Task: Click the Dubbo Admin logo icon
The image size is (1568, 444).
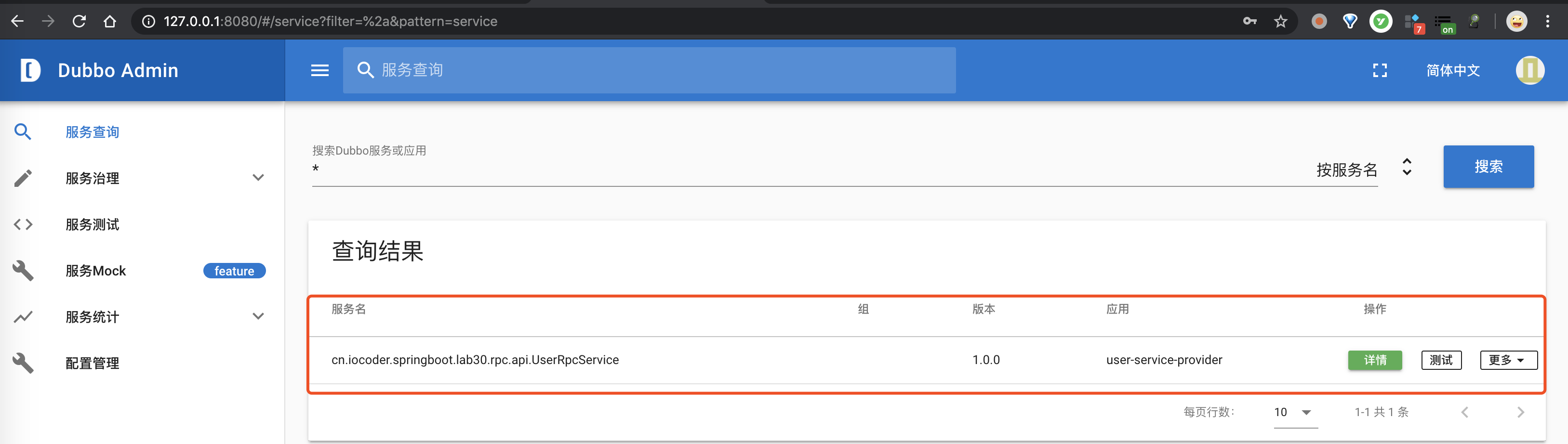Action: click(x=30, y=71)
